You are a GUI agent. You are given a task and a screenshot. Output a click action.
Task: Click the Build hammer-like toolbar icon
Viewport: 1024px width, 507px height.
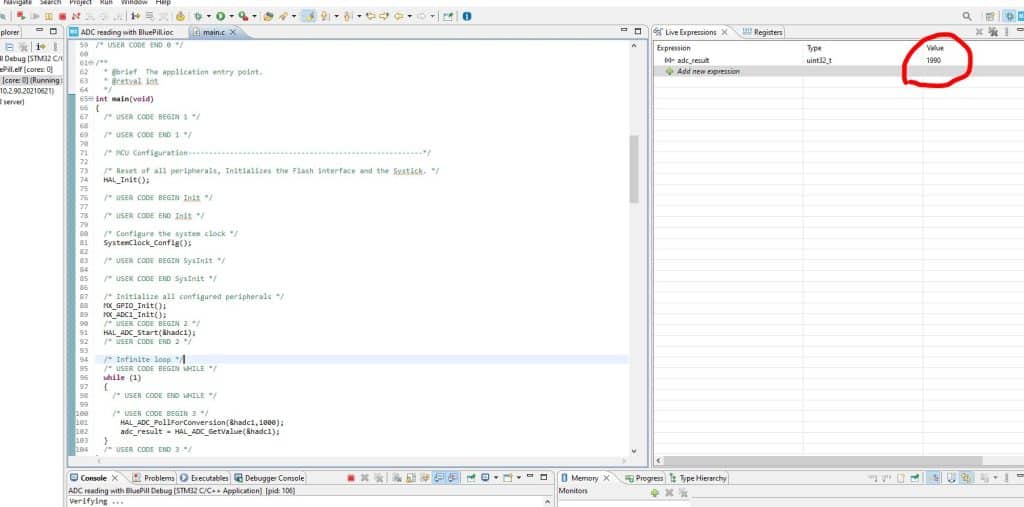point(180,16)
